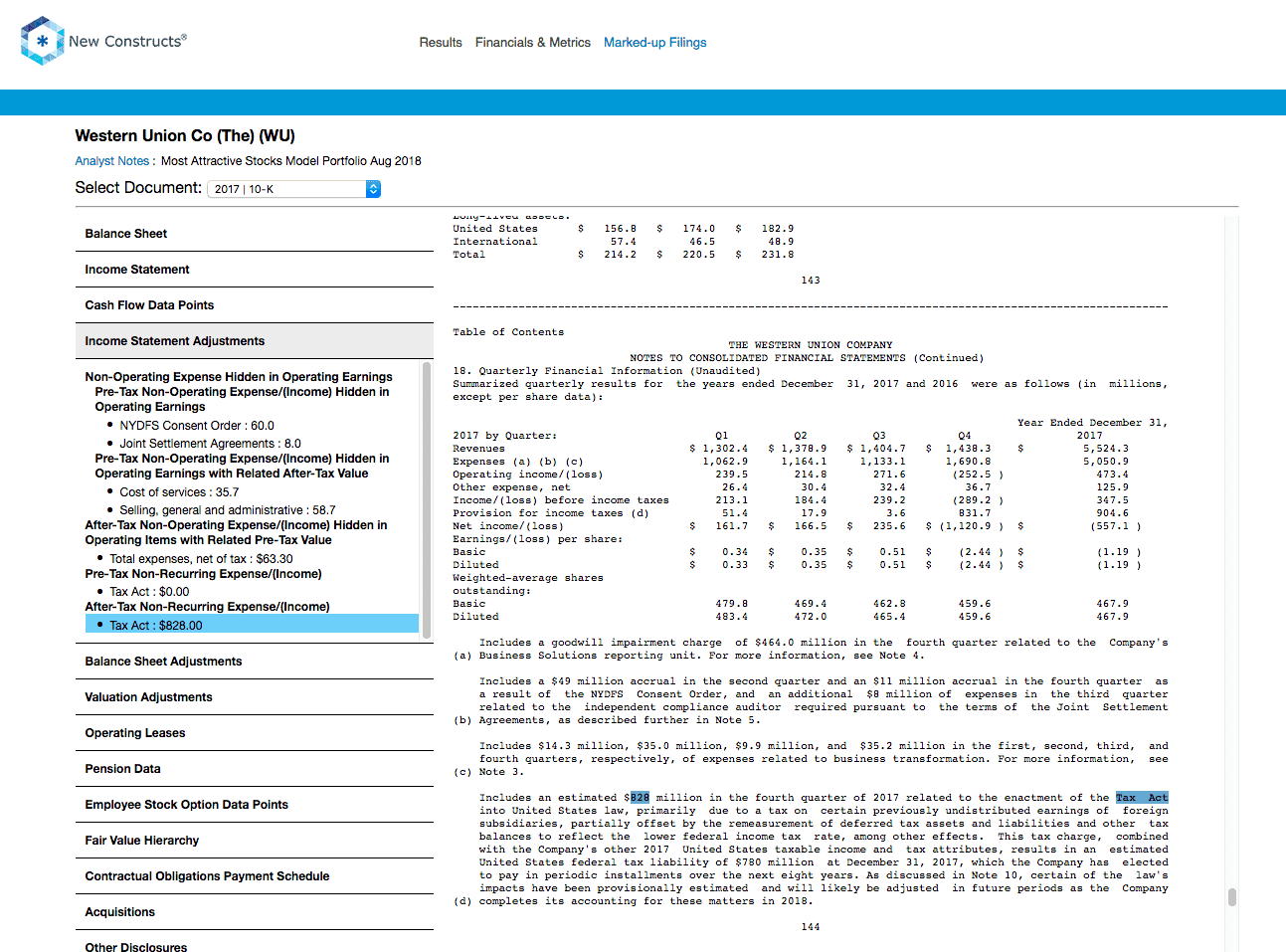Expand the Income Statement section
Screen dimensions: 1286x952
255,270
